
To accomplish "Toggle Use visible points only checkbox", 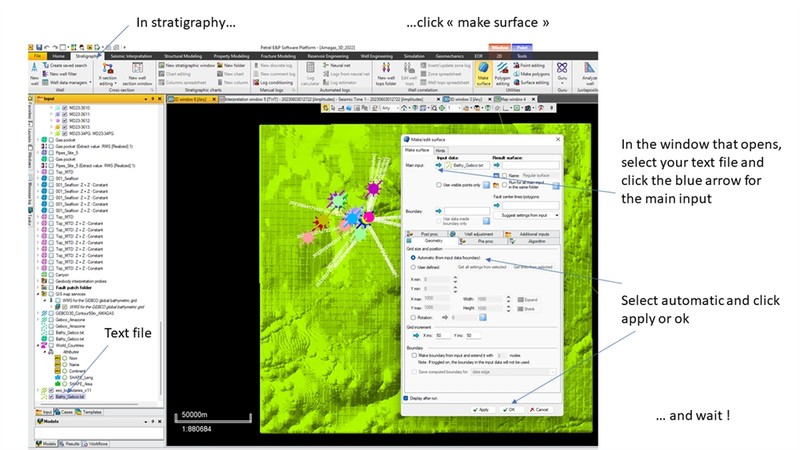I will [439, 185].
